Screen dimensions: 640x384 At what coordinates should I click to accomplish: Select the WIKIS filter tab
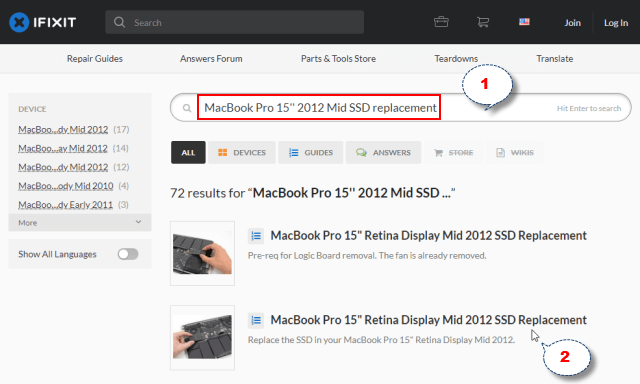(515, 153)
